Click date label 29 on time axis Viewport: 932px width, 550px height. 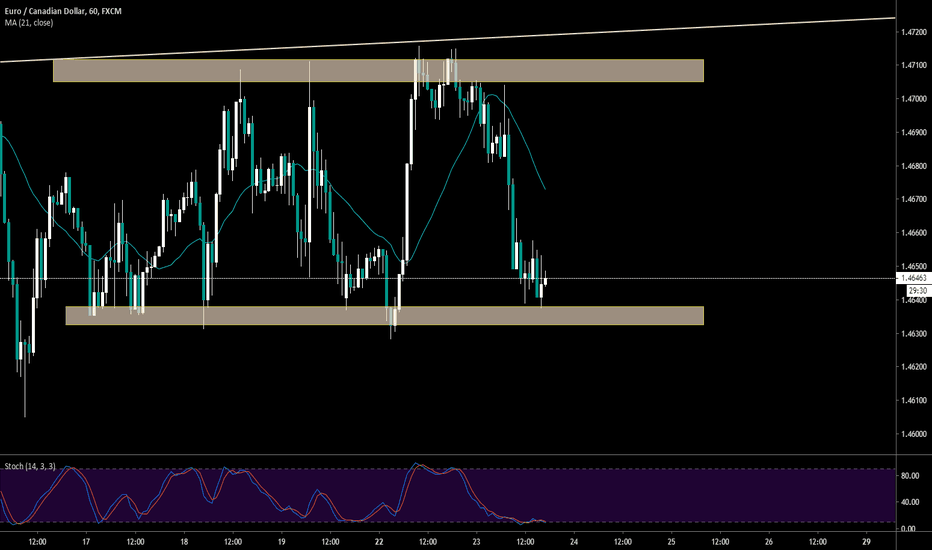(x=866, y=542)
